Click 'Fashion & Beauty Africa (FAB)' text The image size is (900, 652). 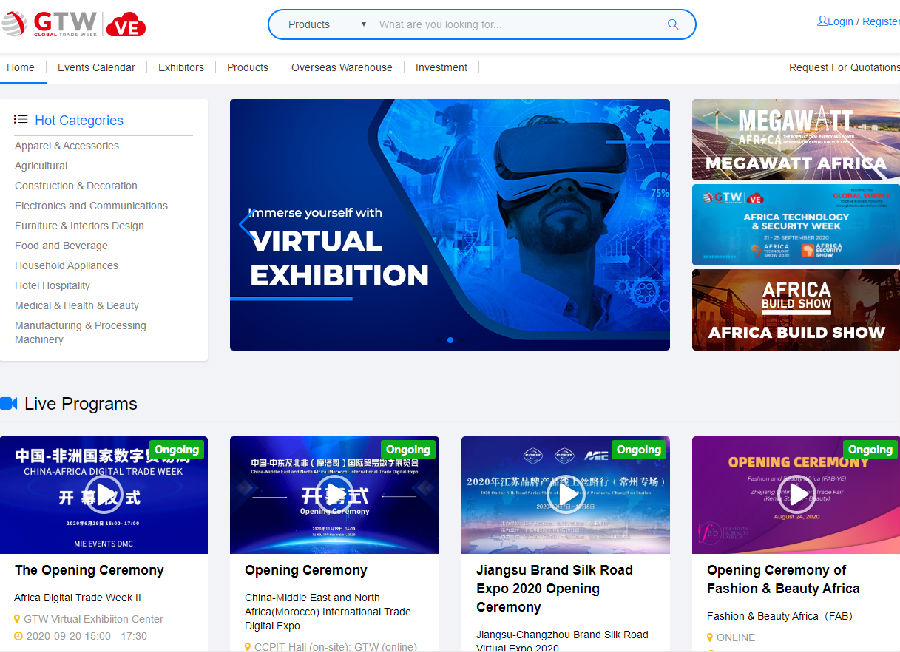(779, 616)
